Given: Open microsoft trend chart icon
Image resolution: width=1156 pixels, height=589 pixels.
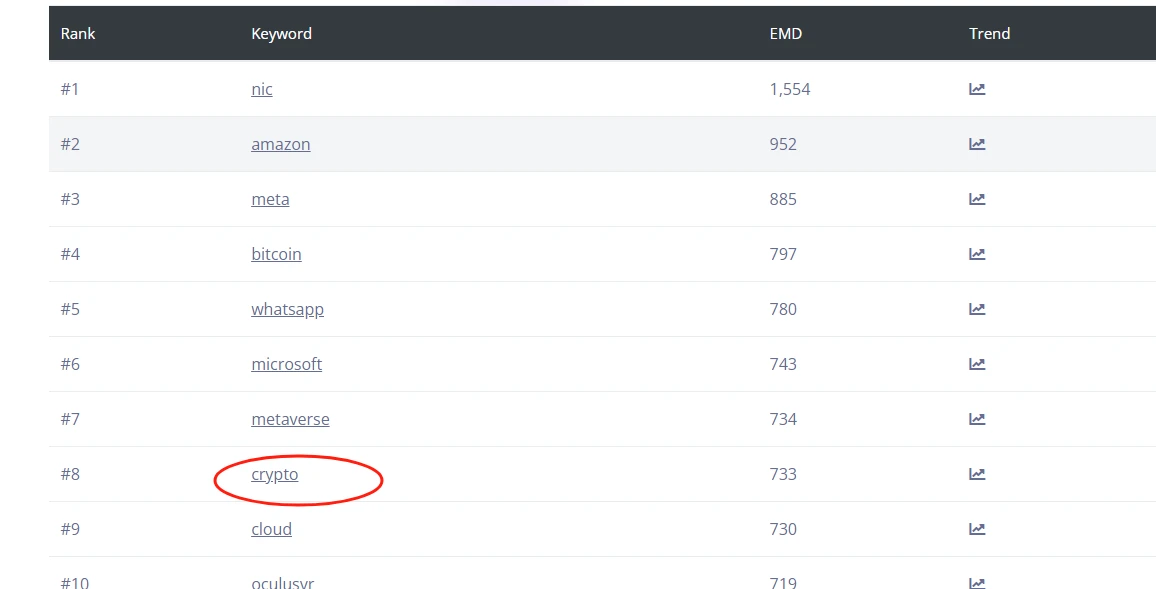Looking at the screenshot, I should click(x=977, y=364).
